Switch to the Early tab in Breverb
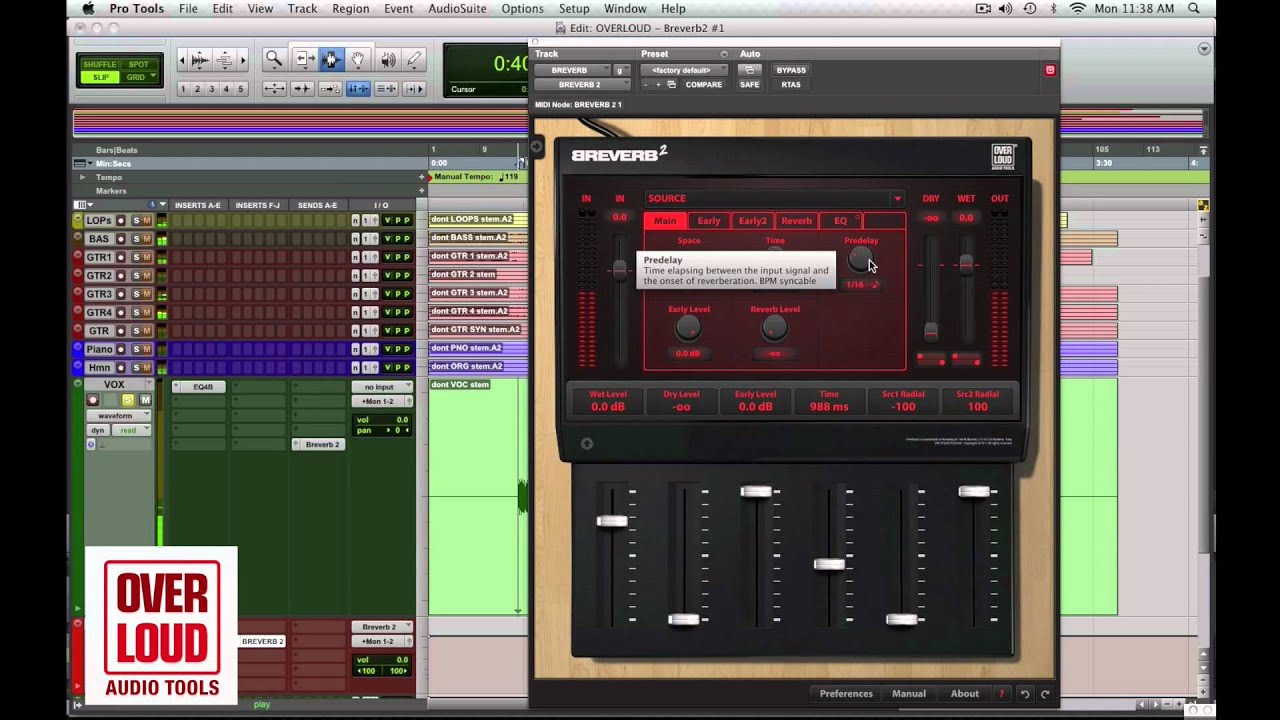Viewport: 1280px width, 720px height. pyautogui.click(x=709, y=221)
